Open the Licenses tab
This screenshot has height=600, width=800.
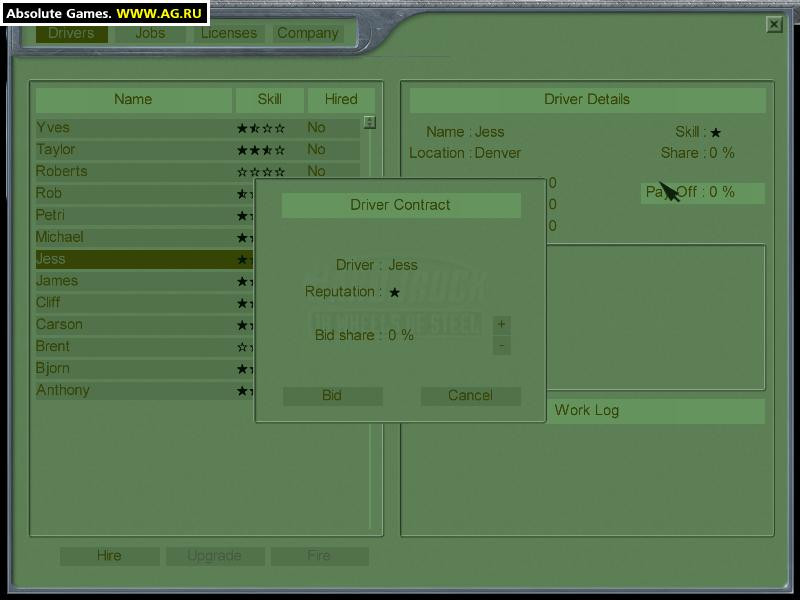pos(229,33)
